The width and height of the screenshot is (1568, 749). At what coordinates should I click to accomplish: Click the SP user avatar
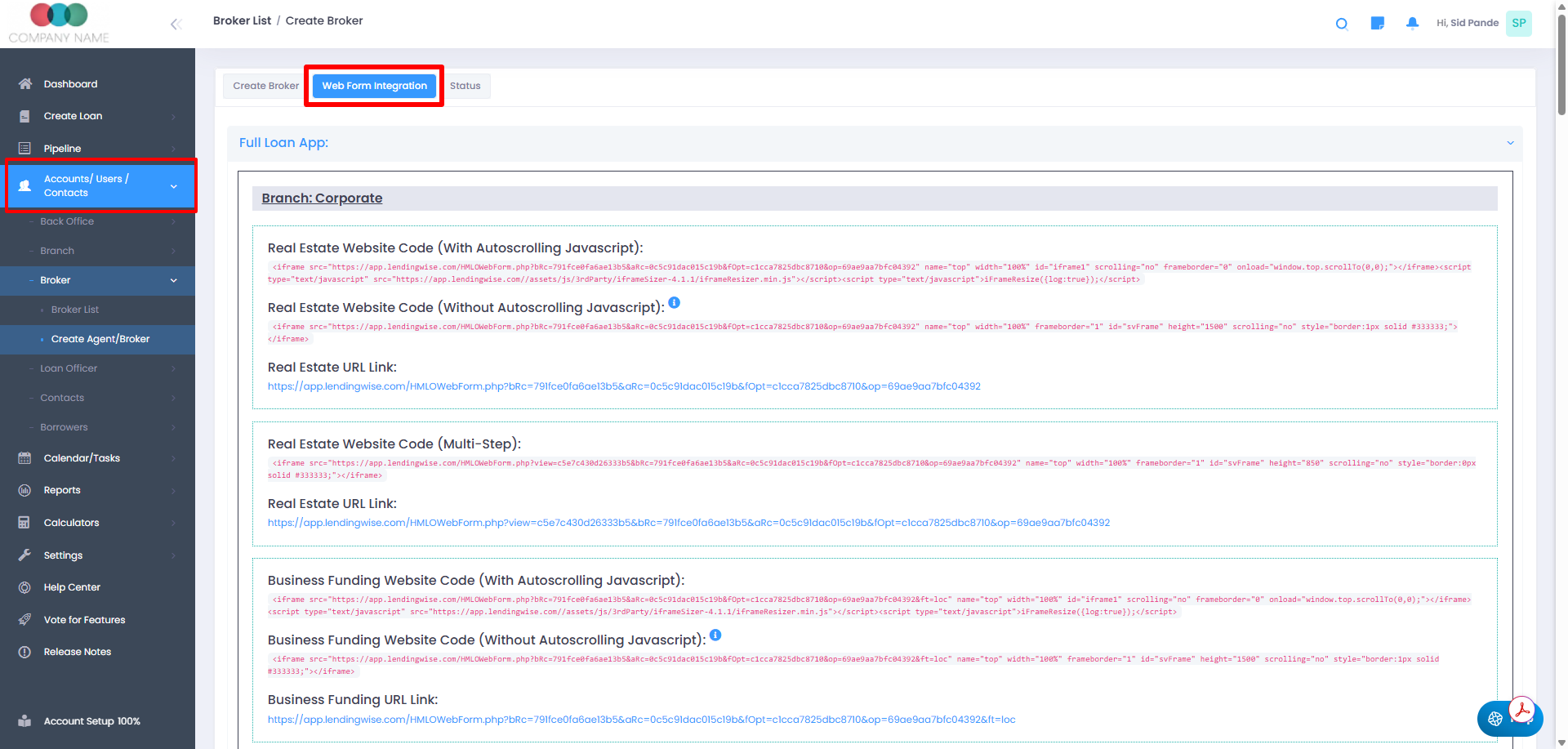[x=1518, y=24]
